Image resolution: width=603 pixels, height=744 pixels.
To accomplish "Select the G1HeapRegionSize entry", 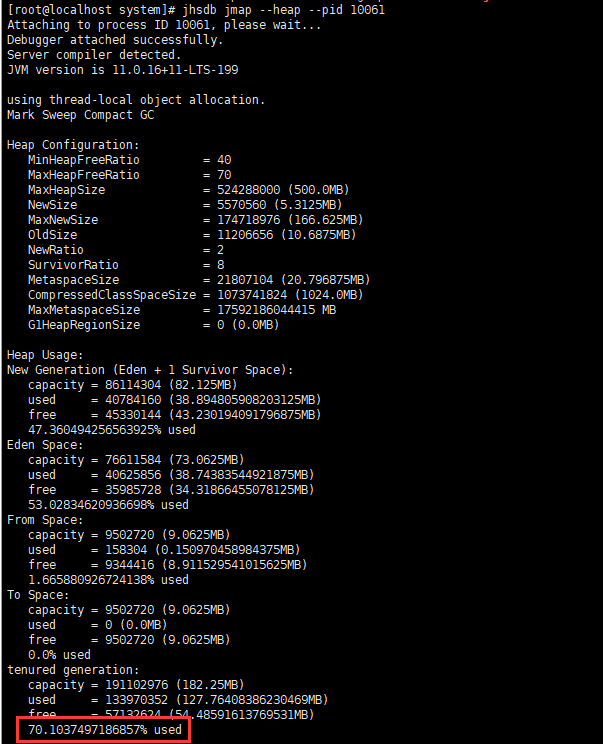I will tap(153, 325).
